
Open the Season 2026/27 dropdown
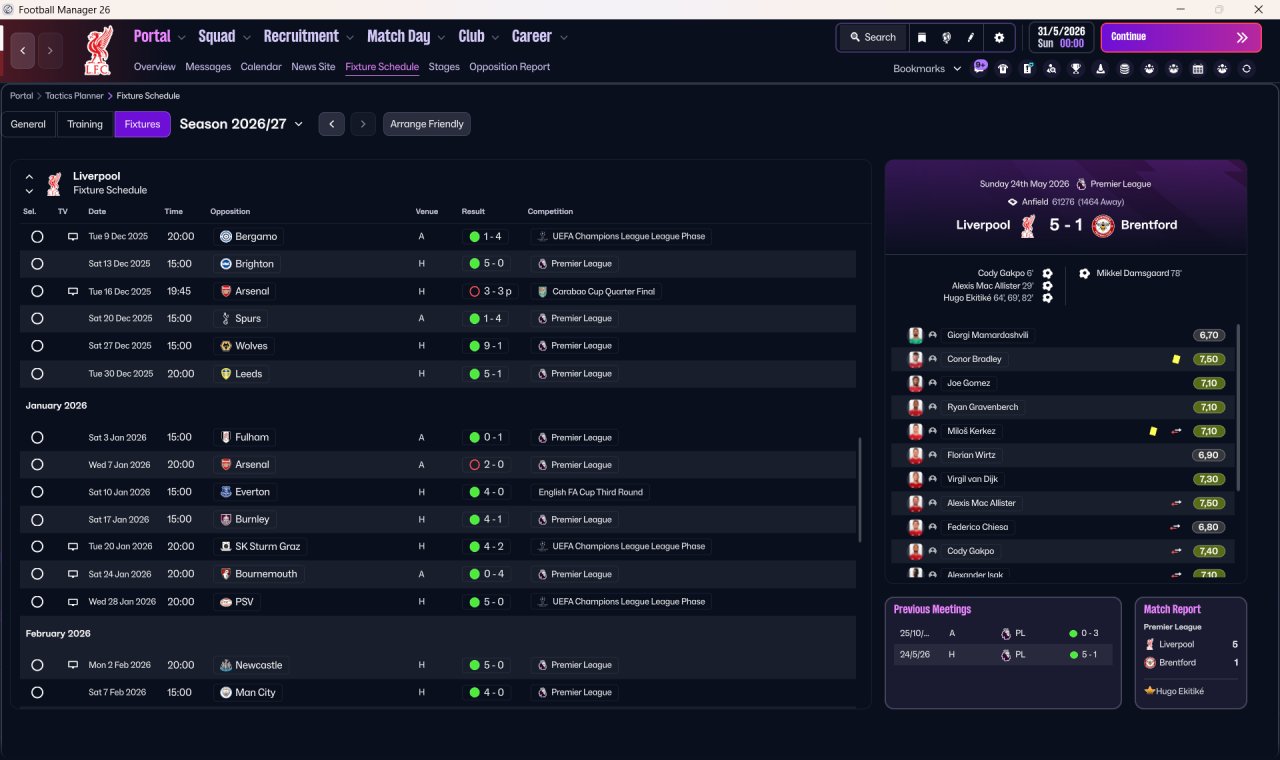click(241, 124)
